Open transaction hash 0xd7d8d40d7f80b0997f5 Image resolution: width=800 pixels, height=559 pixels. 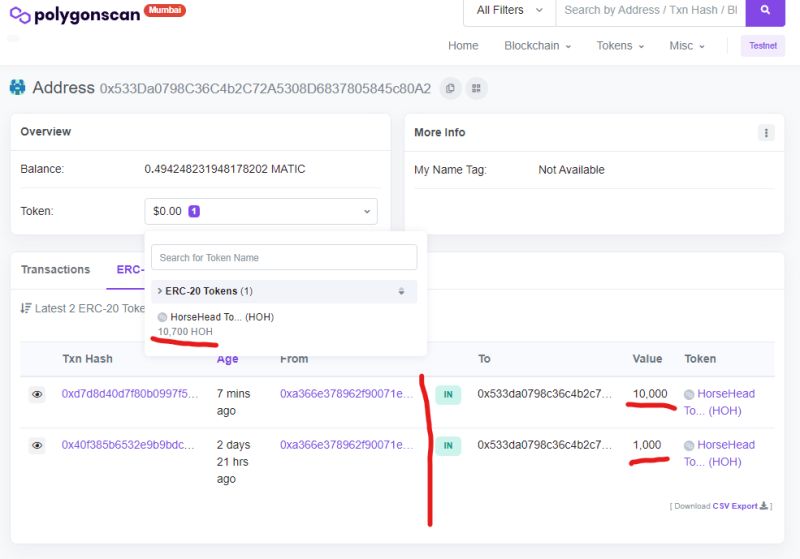pos(130,394)
